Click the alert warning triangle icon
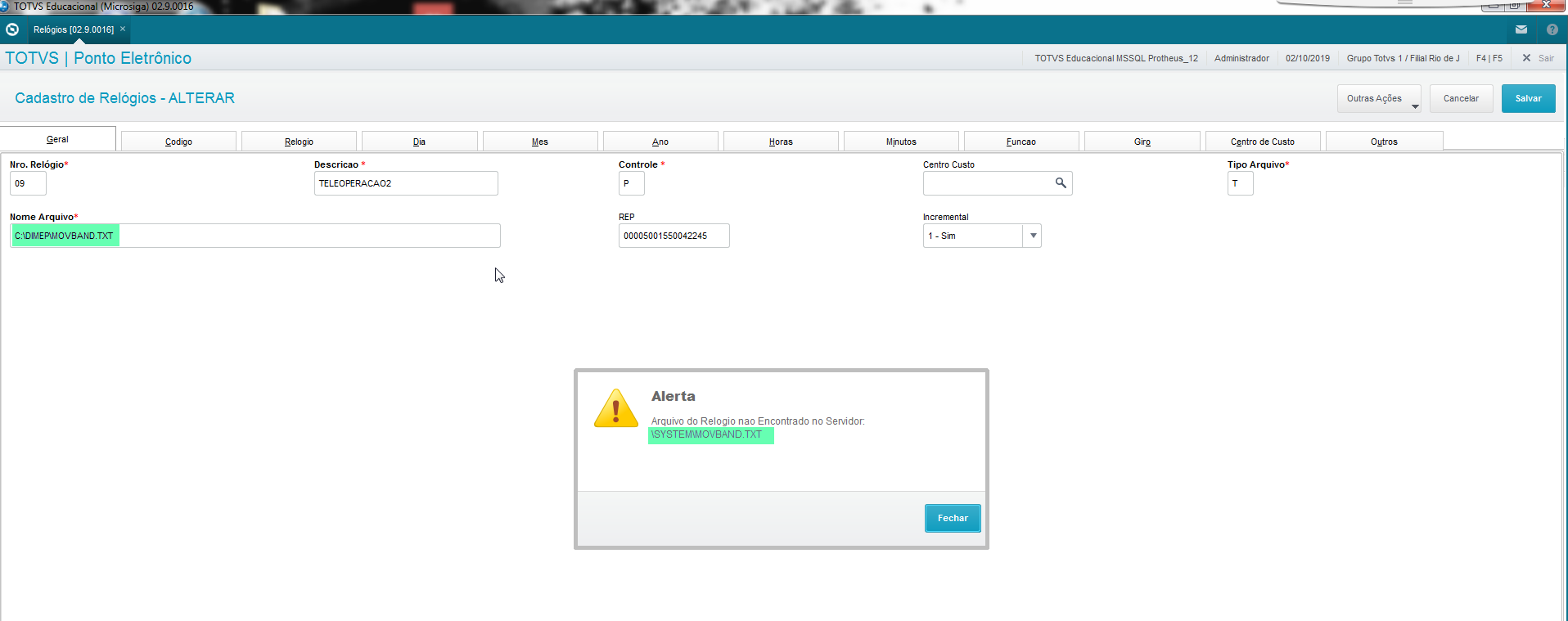1568x621 pixels. point(616,408)
